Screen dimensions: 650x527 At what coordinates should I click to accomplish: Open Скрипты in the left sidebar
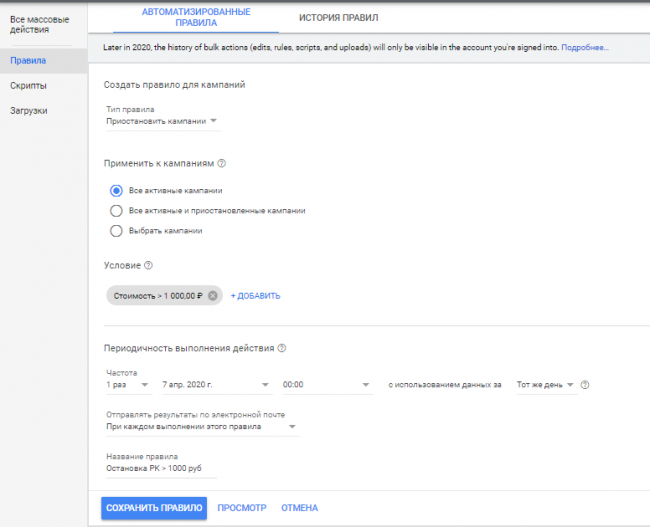(x=29, y=86)
